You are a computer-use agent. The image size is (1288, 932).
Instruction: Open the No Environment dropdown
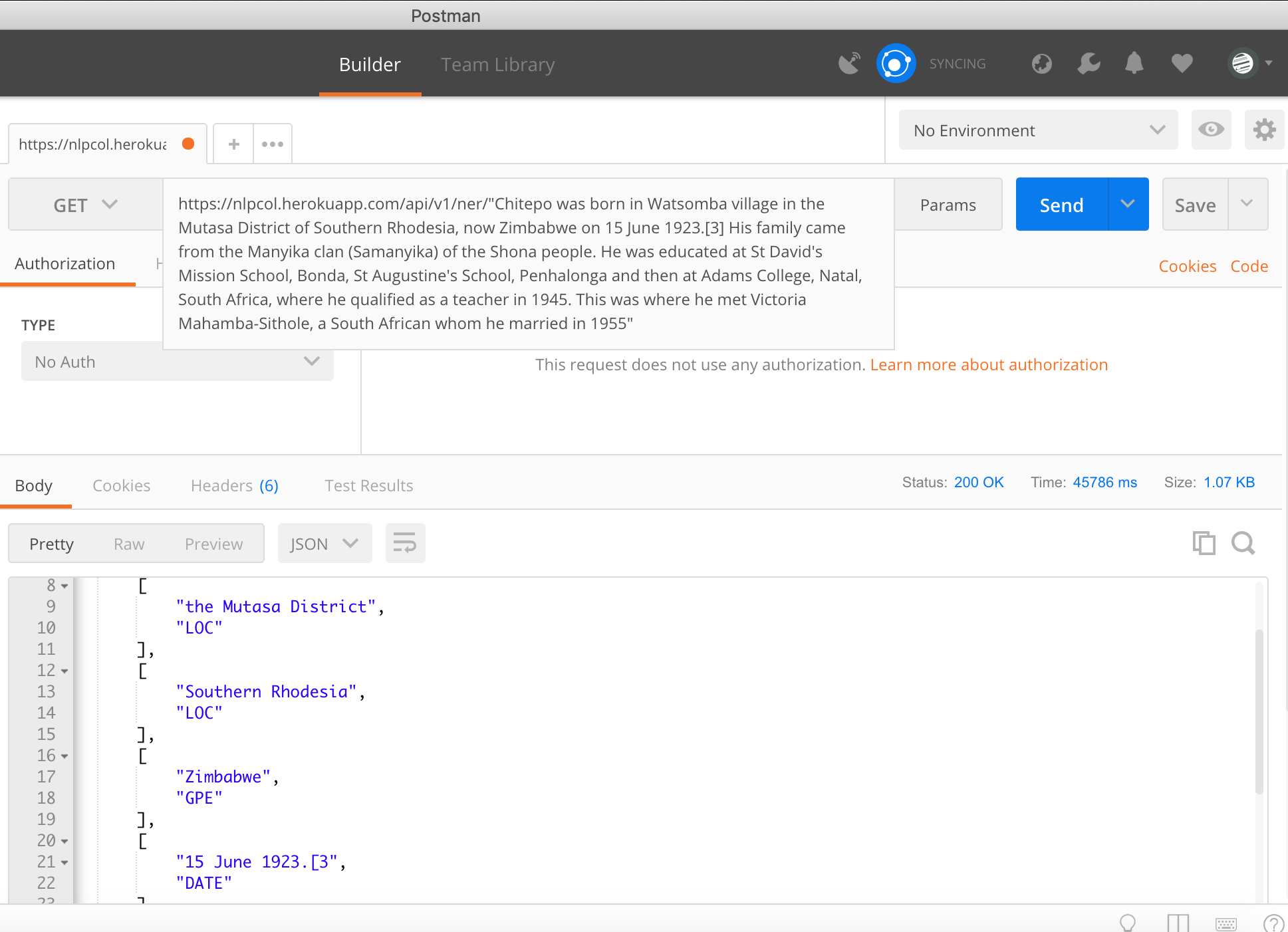coord(1038,130)
